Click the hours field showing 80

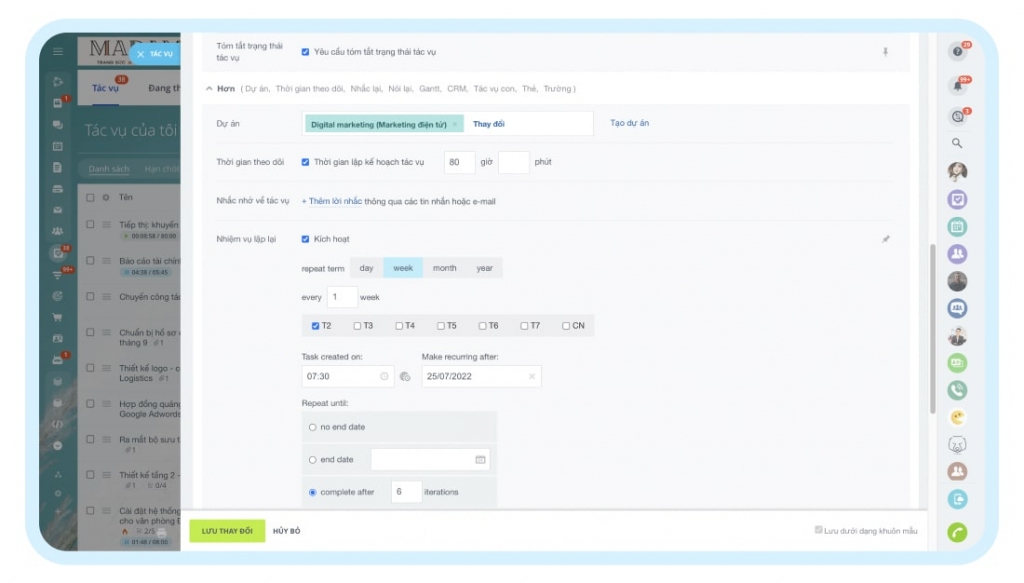click(x=459, y=162)
